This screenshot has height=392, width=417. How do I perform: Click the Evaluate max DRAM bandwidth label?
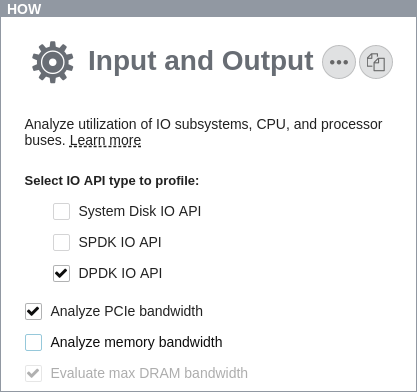[x=149, y=373]
